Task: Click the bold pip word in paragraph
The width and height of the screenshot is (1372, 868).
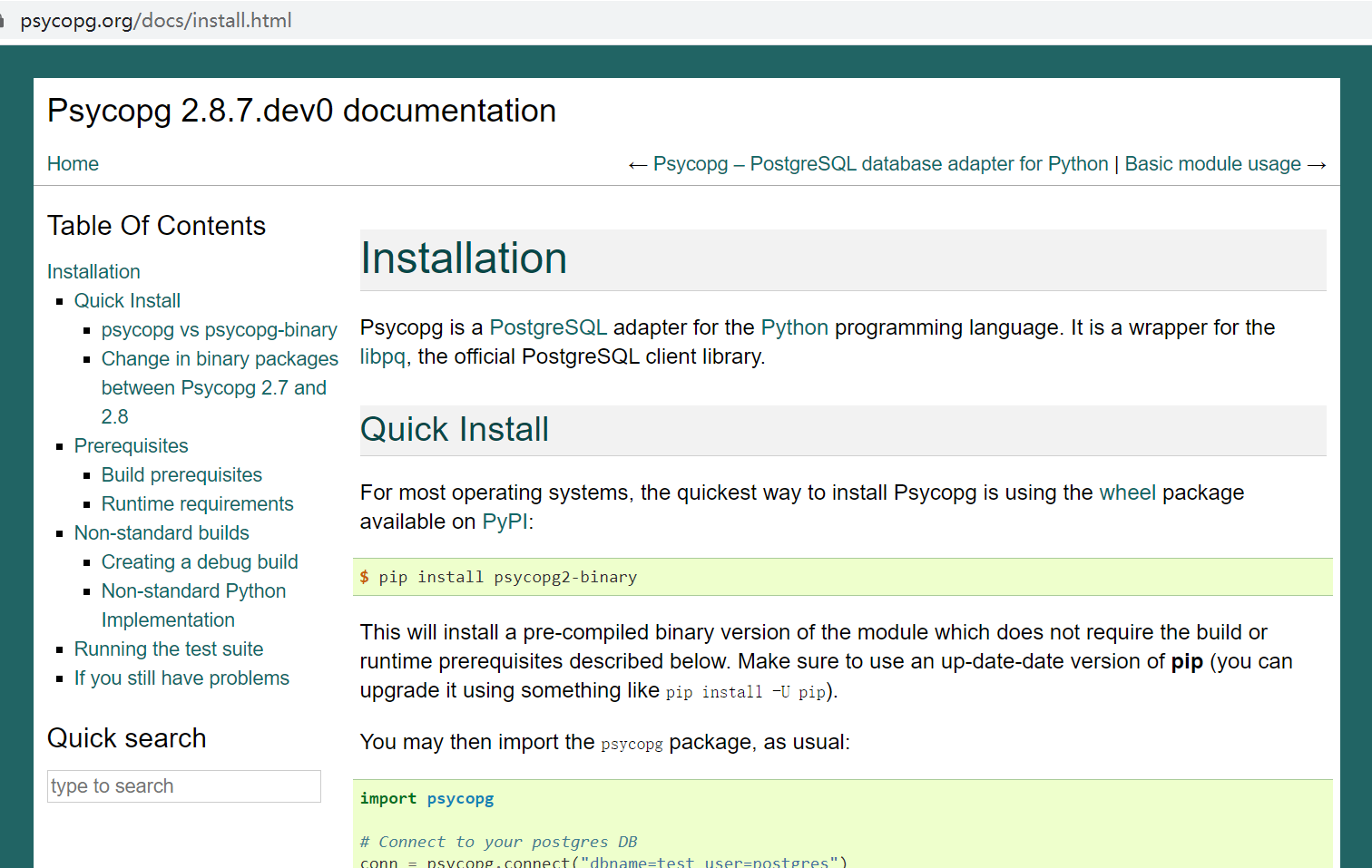Action: click(x=1187, y=661)
